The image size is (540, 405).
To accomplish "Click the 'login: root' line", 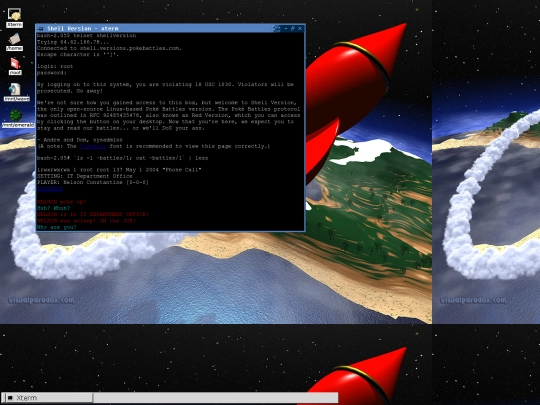I will click(x=55, y=66).
